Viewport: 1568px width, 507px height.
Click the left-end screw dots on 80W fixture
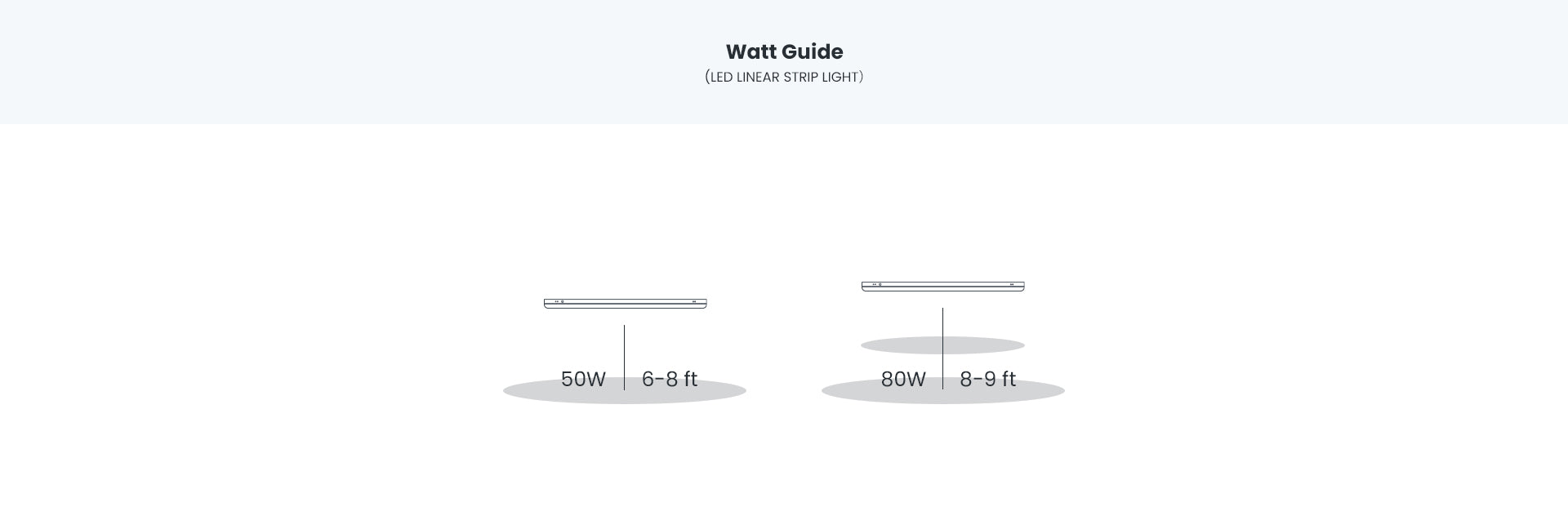(876, 285)
